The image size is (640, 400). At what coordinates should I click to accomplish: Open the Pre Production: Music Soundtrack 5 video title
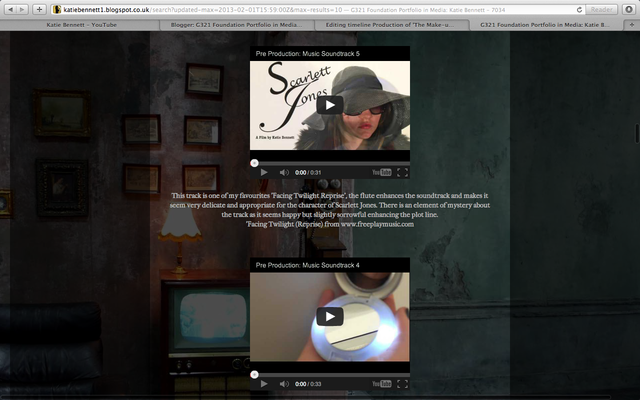(x=307, y=53)
